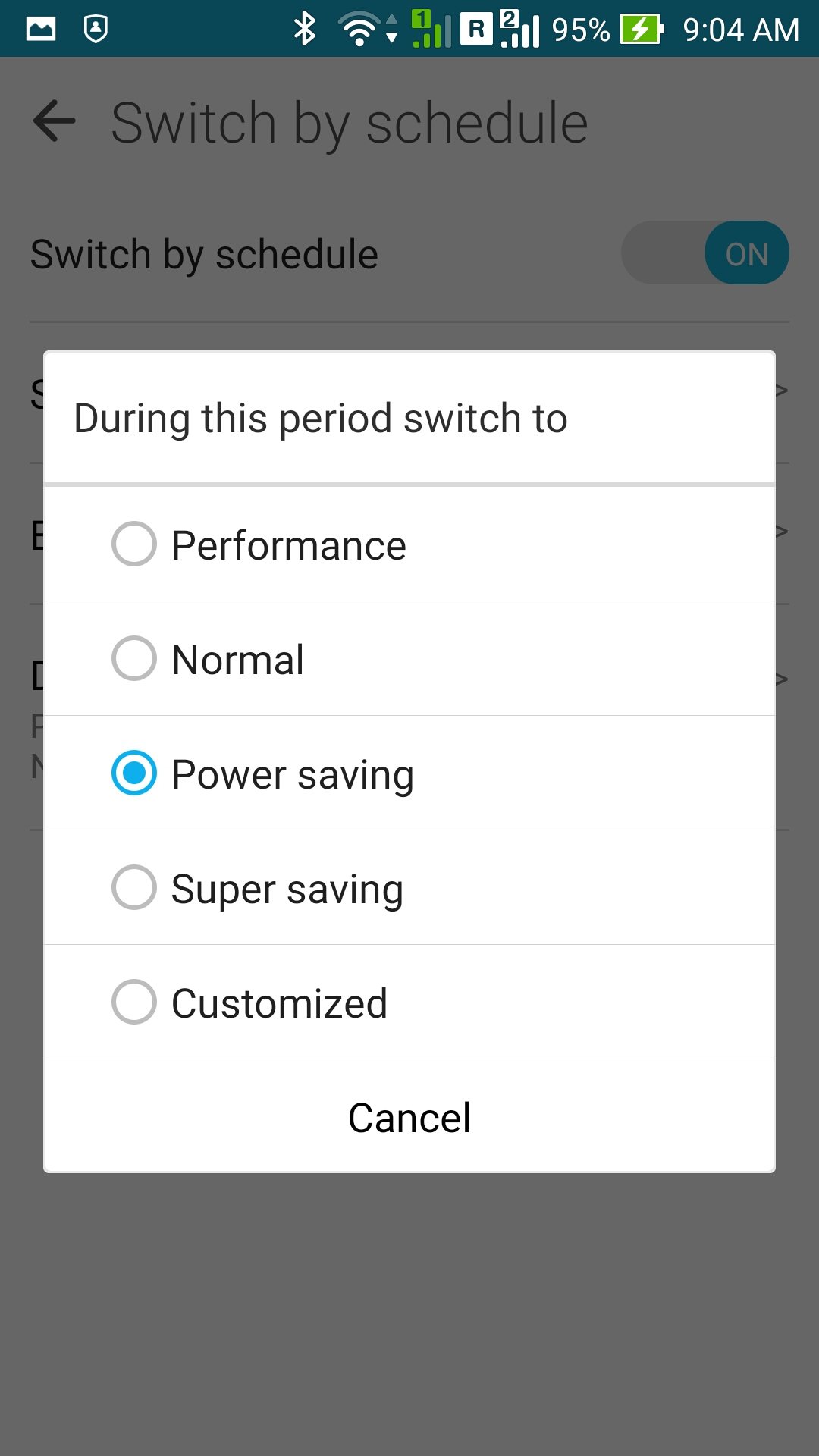Select the Normal radio option

click(134, 658)
